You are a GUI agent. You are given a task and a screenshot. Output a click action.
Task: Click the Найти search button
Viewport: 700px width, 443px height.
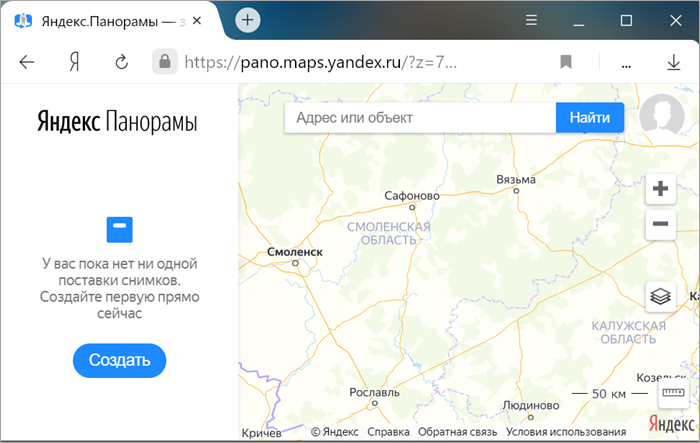590,118
